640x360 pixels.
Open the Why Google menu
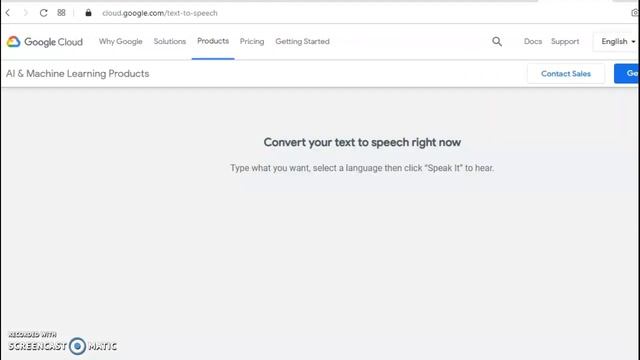pyautogui.click(x=120, y=41)
